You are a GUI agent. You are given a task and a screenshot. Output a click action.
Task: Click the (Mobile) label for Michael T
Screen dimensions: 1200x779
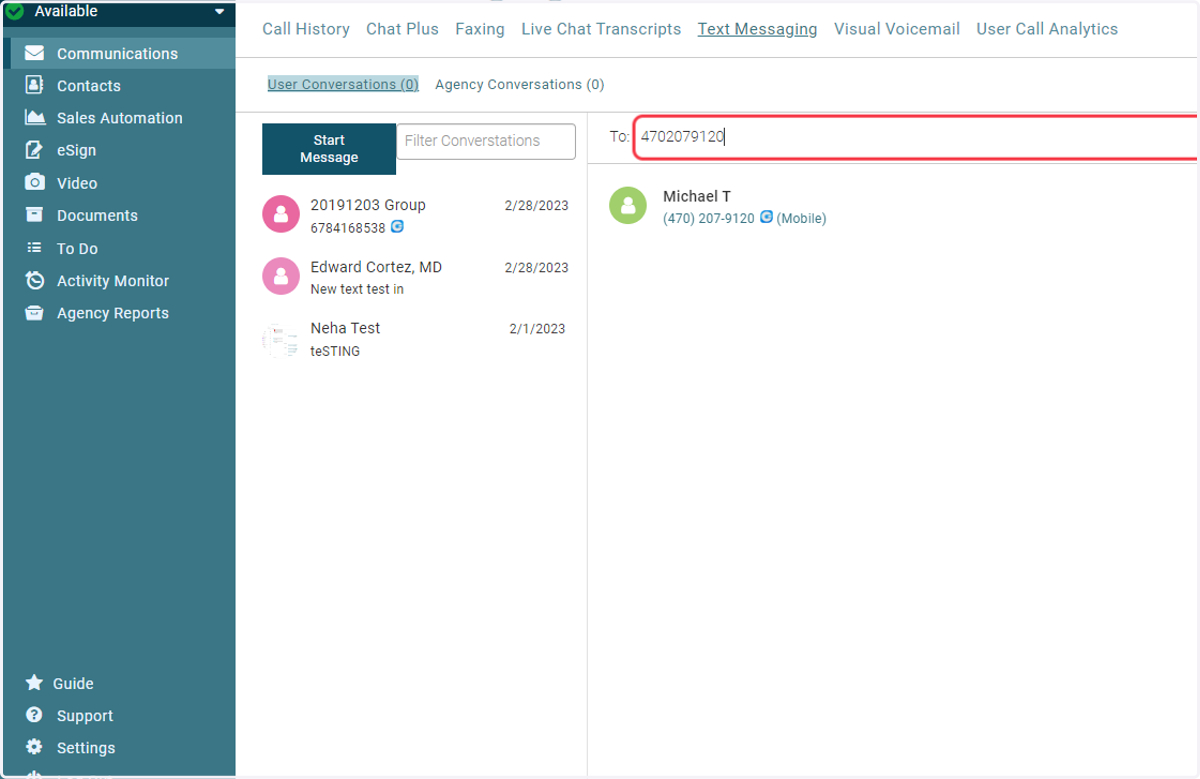(x=801, y=218)
